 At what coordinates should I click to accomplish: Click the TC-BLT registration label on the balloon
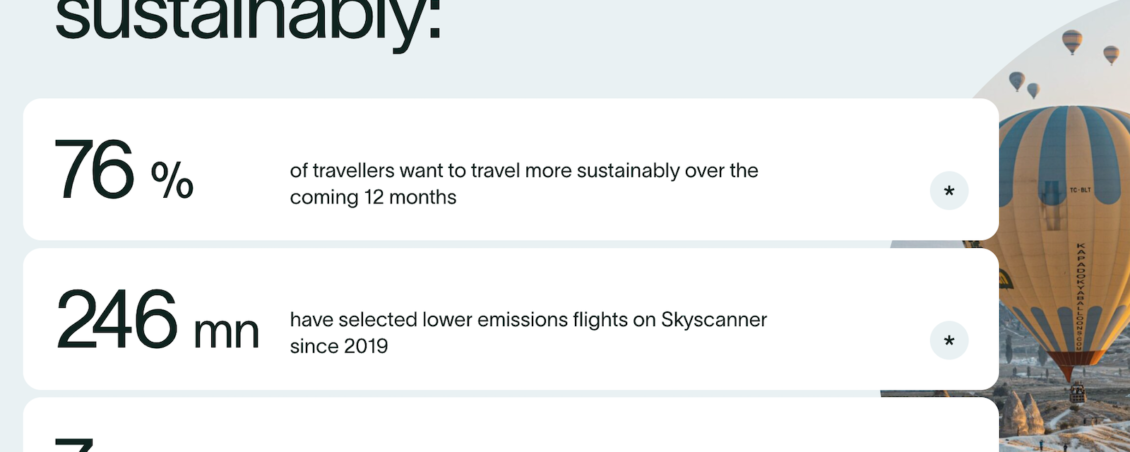1080,190
